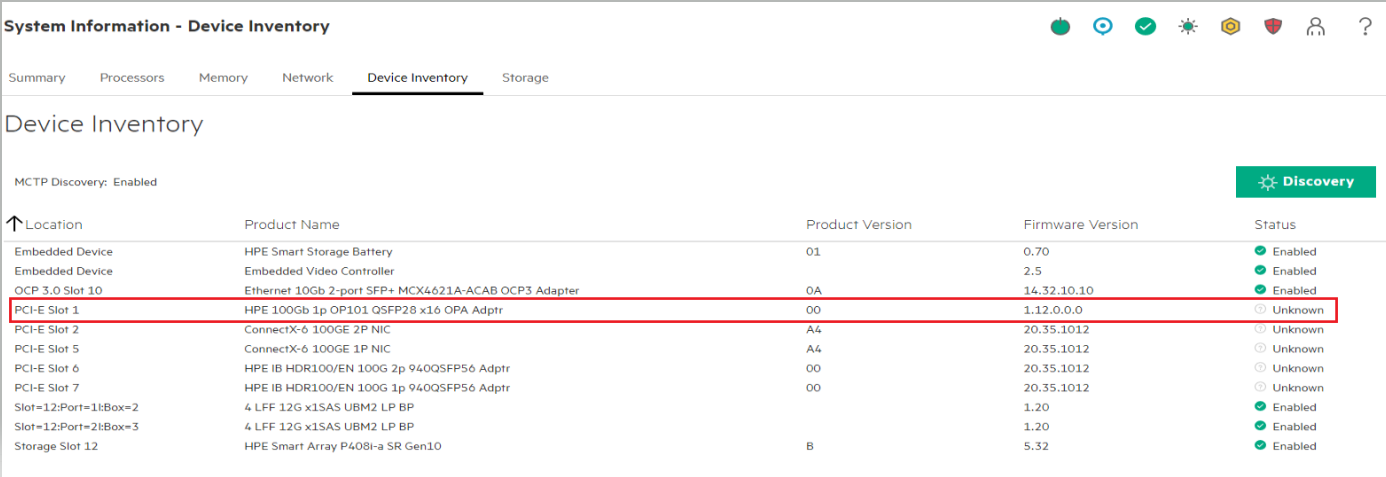Click the Unknown status icon for PCI-E Slot 1

(1260, 310)
